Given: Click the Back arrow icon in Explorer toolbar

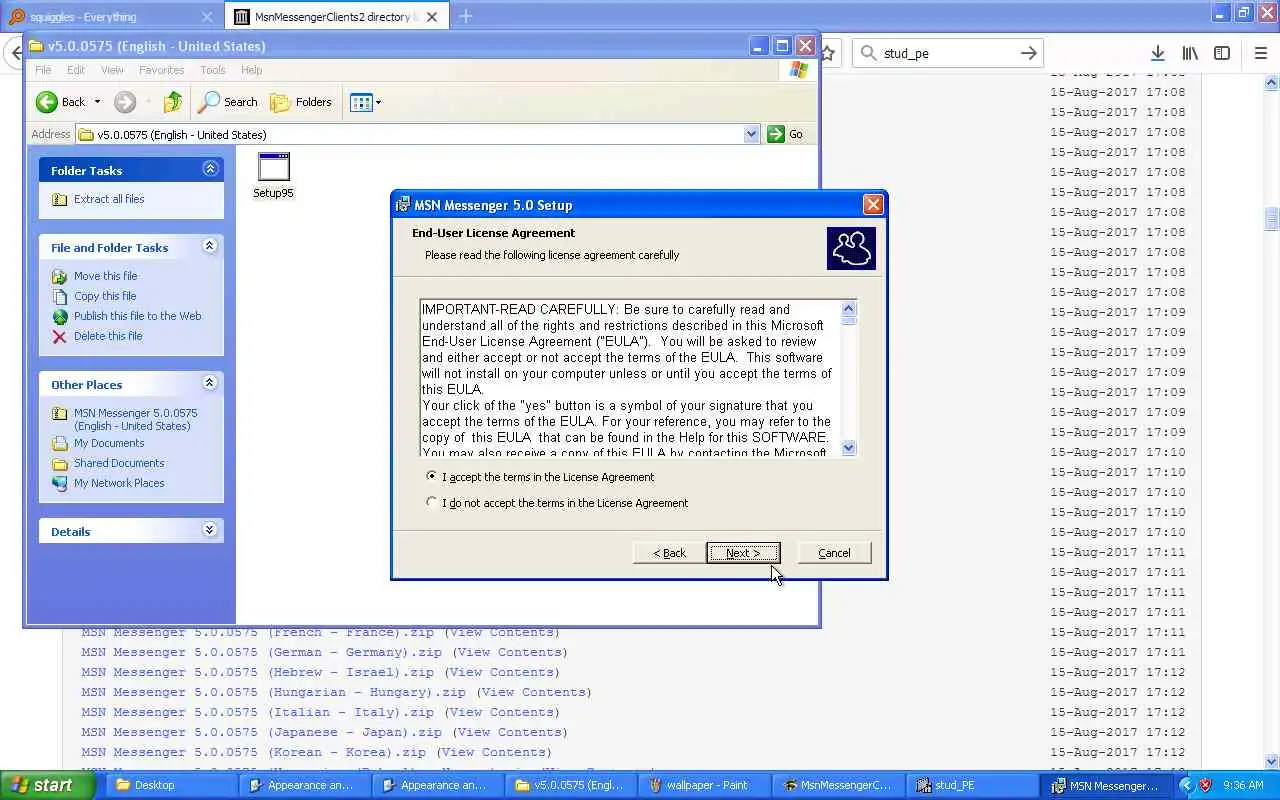Looking at the screenshot, I should [47, 102].
